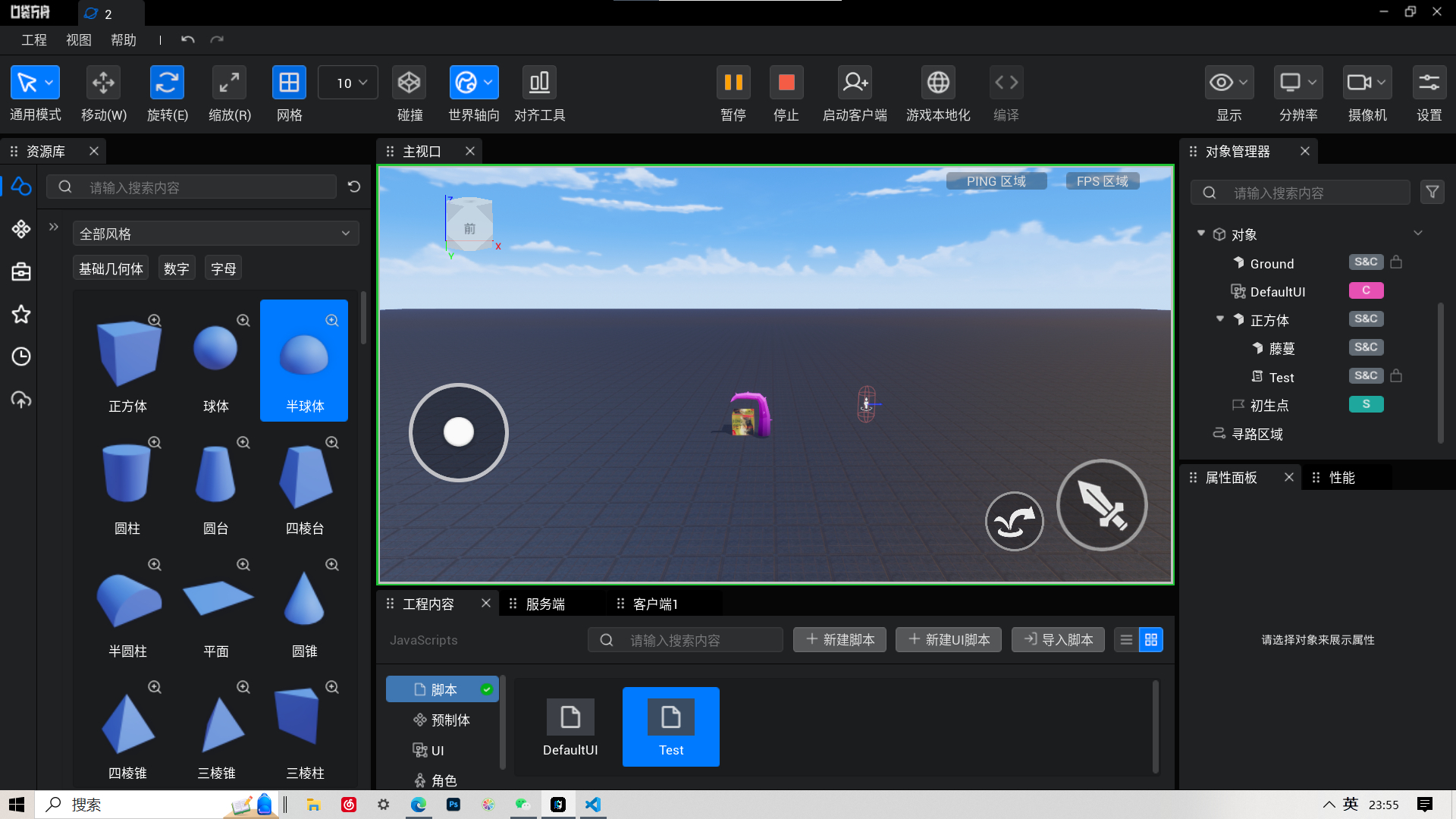Switch scripts to list view
This screenshot has width=1456, height=819.
pyautogui.click(x=1127, y=640)
